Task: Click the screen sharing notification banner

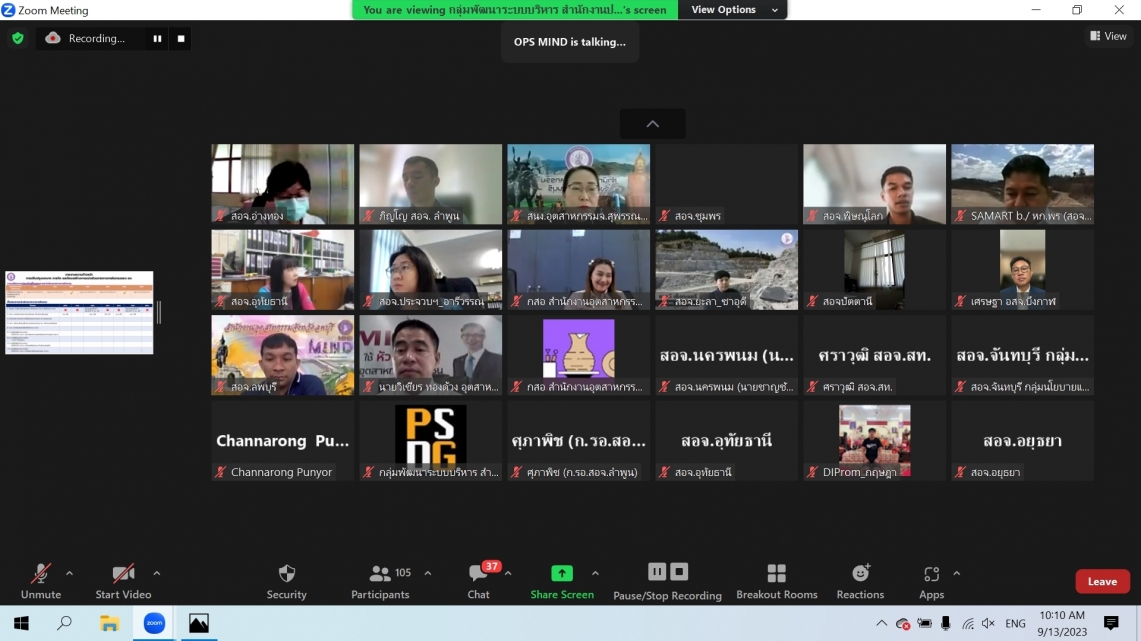Action: pos(515,9)
